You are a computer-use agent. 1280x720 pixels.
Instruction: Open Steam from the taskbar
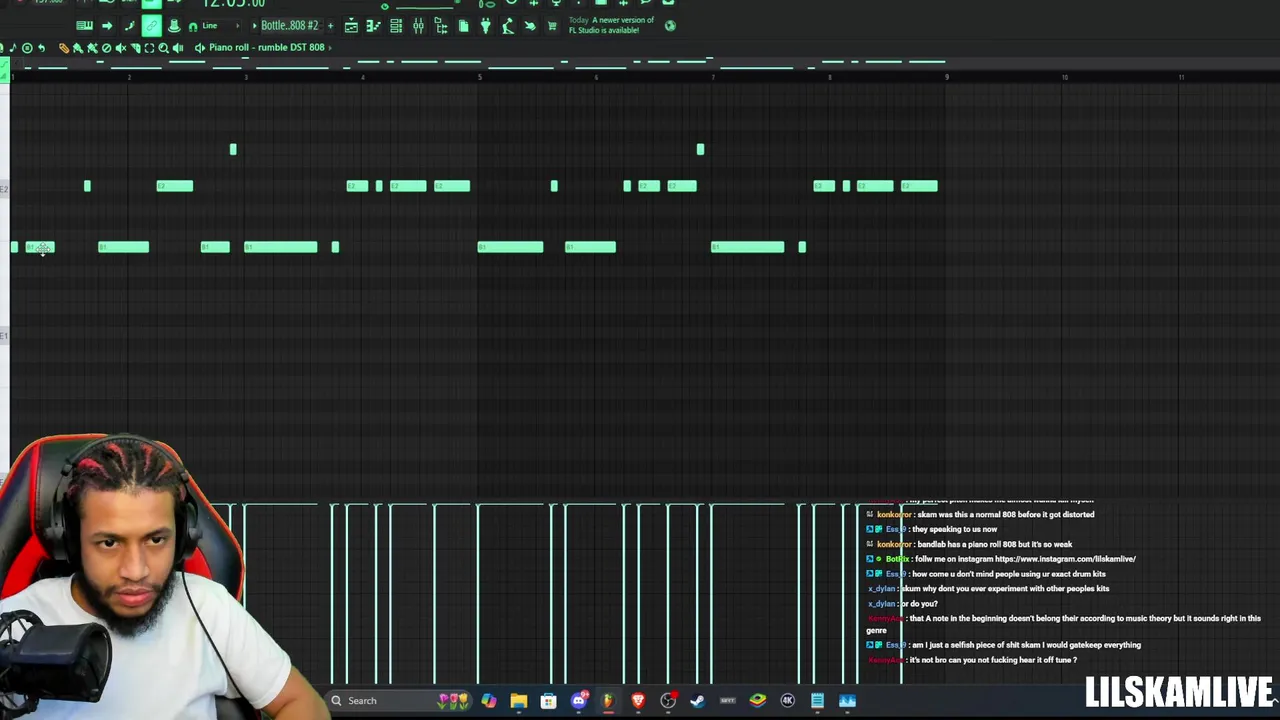tap(697, 700)
